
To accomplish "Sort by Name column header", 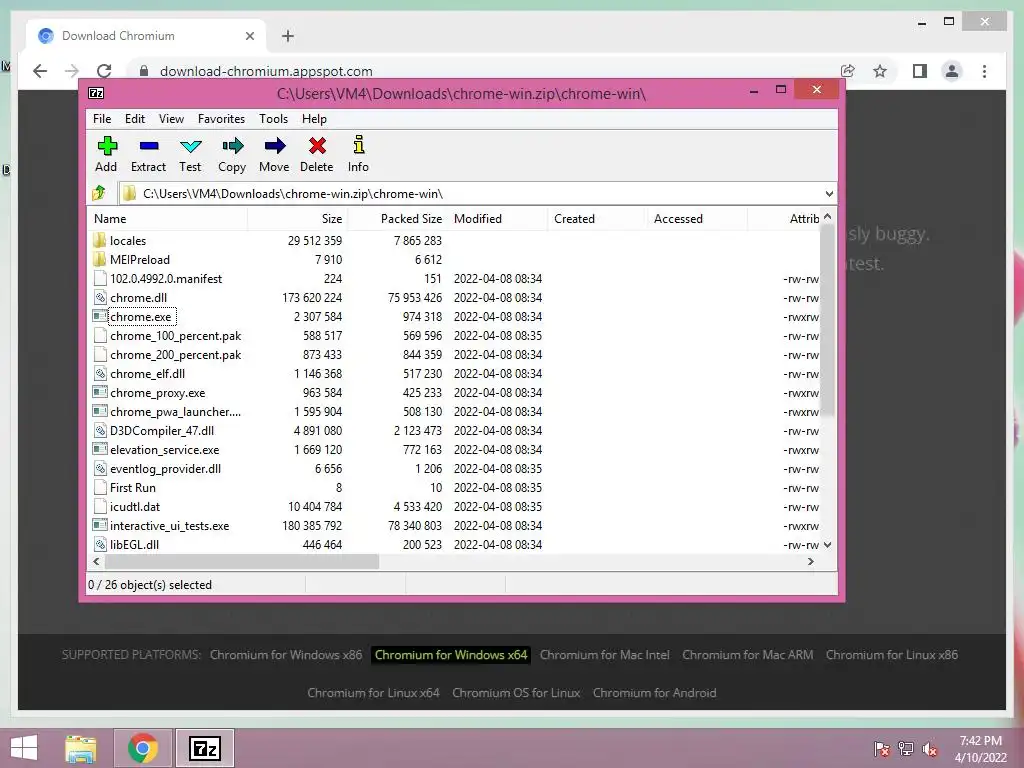I will tap(167, 219).
